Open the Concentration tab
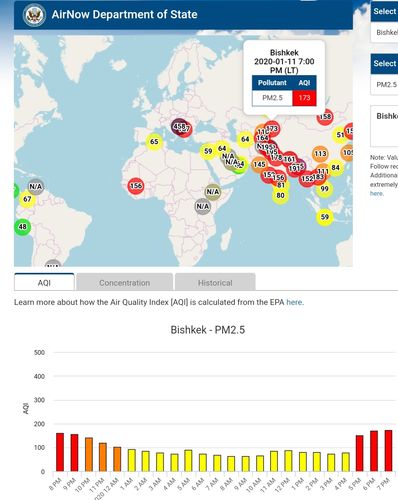This screenshot has height=500, width=398. point(125,283)
